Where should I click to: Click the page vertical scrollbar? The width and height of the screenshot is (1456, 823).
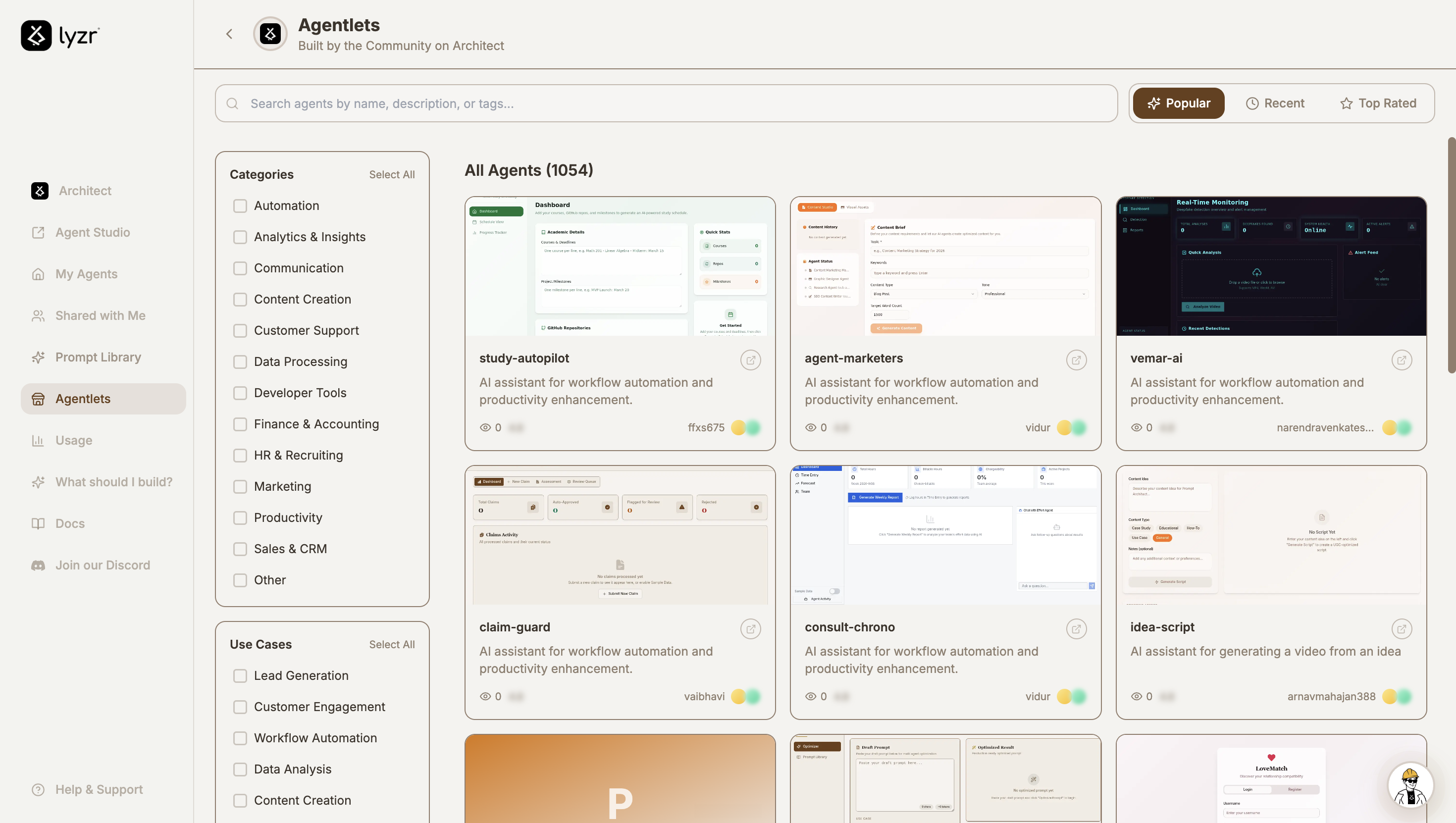1452,255
